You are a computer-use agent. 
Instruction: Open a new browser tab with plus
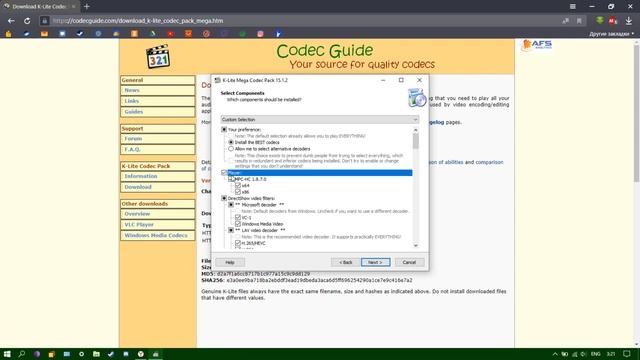[87, 7]
